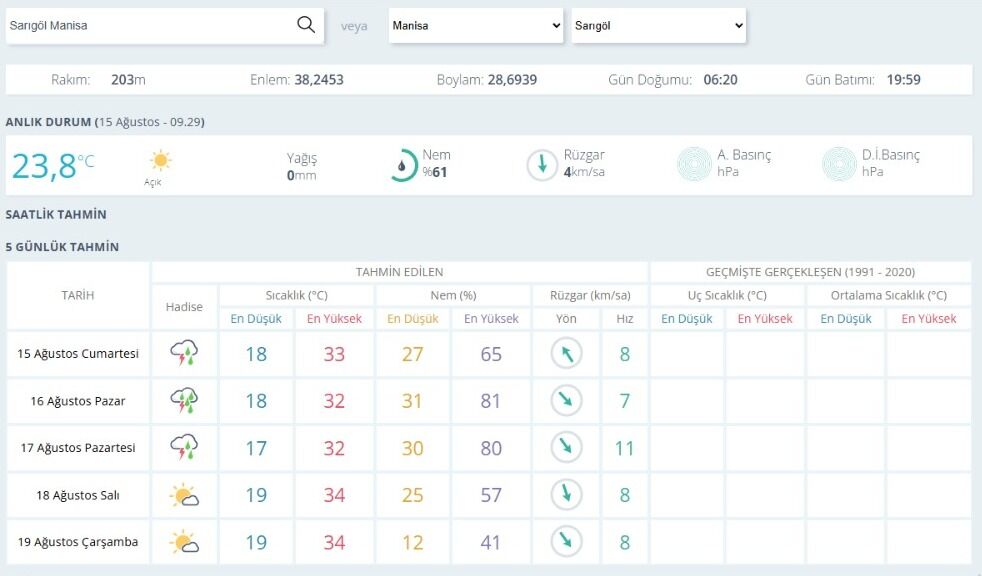Image resolution: width=982 pixels, height=576 pixels.
Task: Click the TAHMİN EDİLEN column header
Action: 400,272
